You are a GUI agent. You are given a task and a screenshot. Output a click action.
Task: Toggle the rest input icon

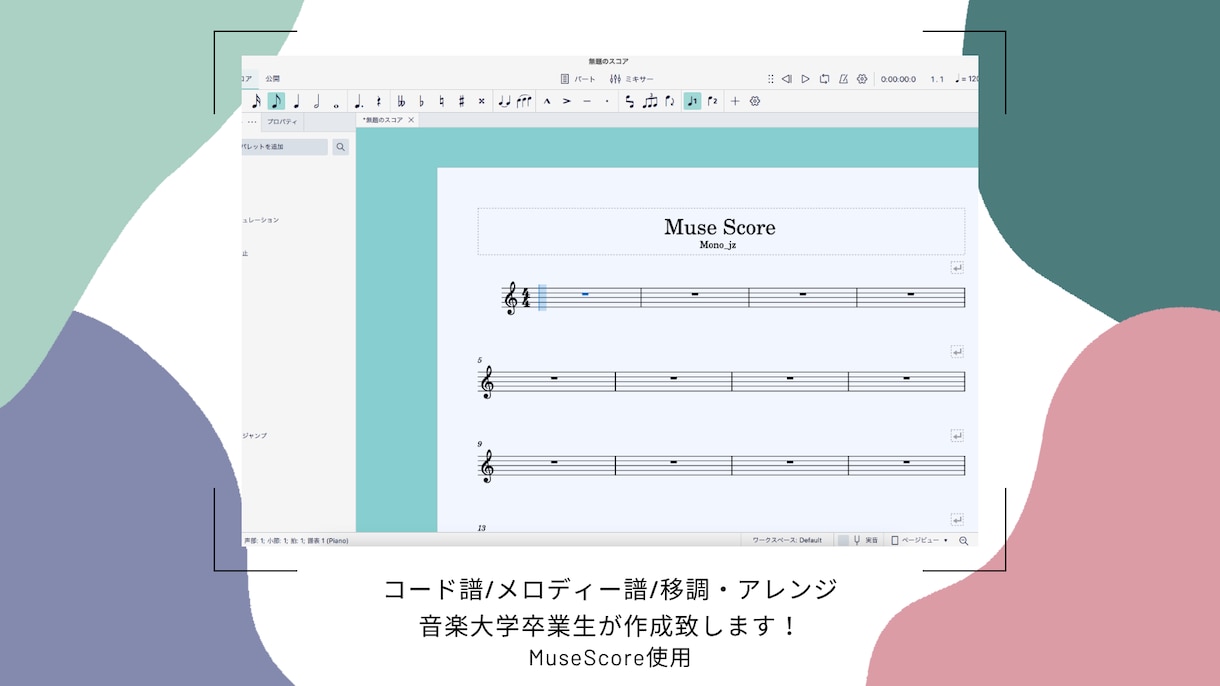379,101
